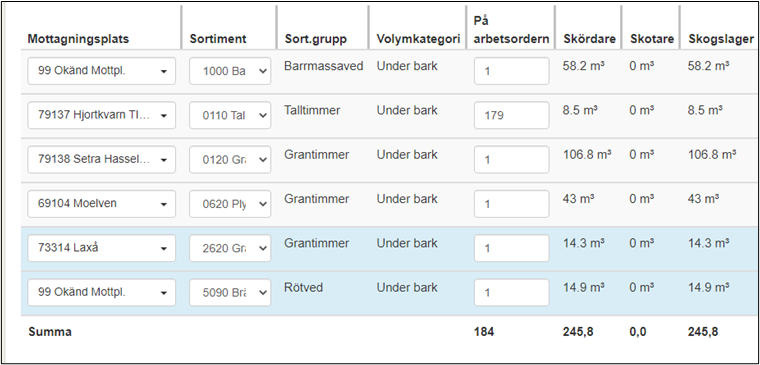This screenshot has height=365, width=760.
Task: Open the 73314 Laxå dropdown
Action: [101, 248]
